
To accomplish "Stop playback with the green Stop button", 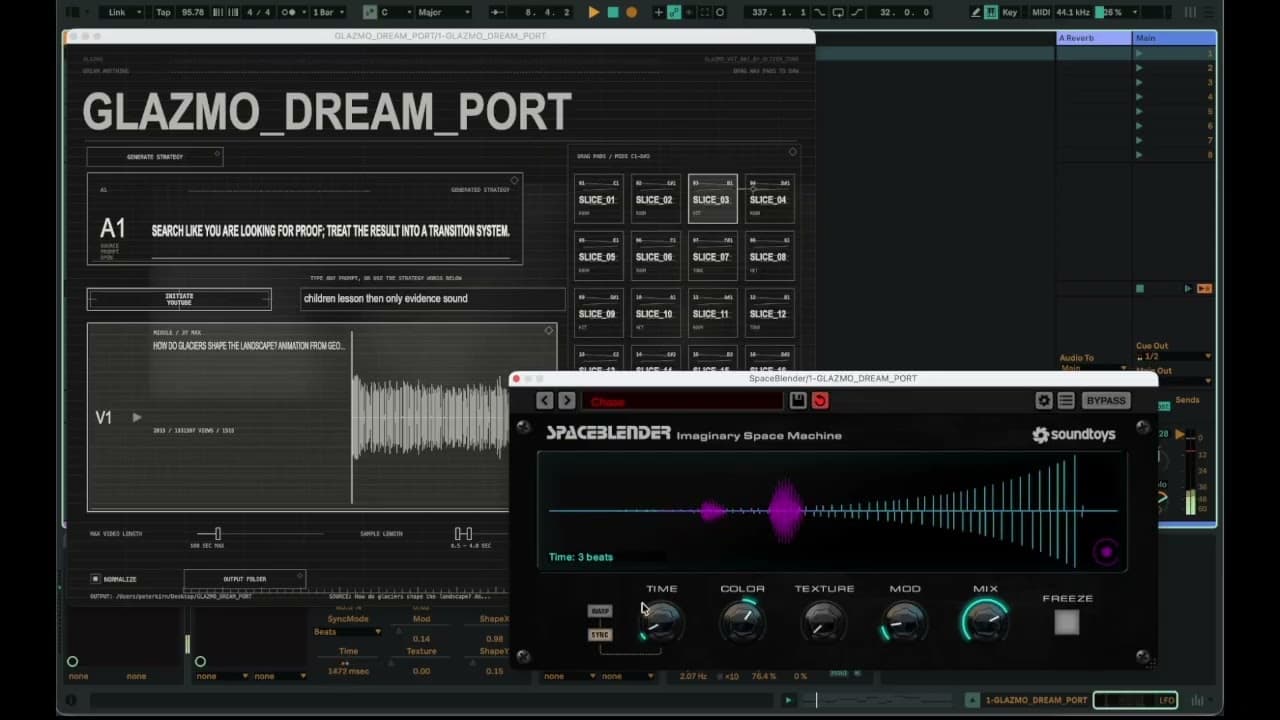I will click(613, 12).
